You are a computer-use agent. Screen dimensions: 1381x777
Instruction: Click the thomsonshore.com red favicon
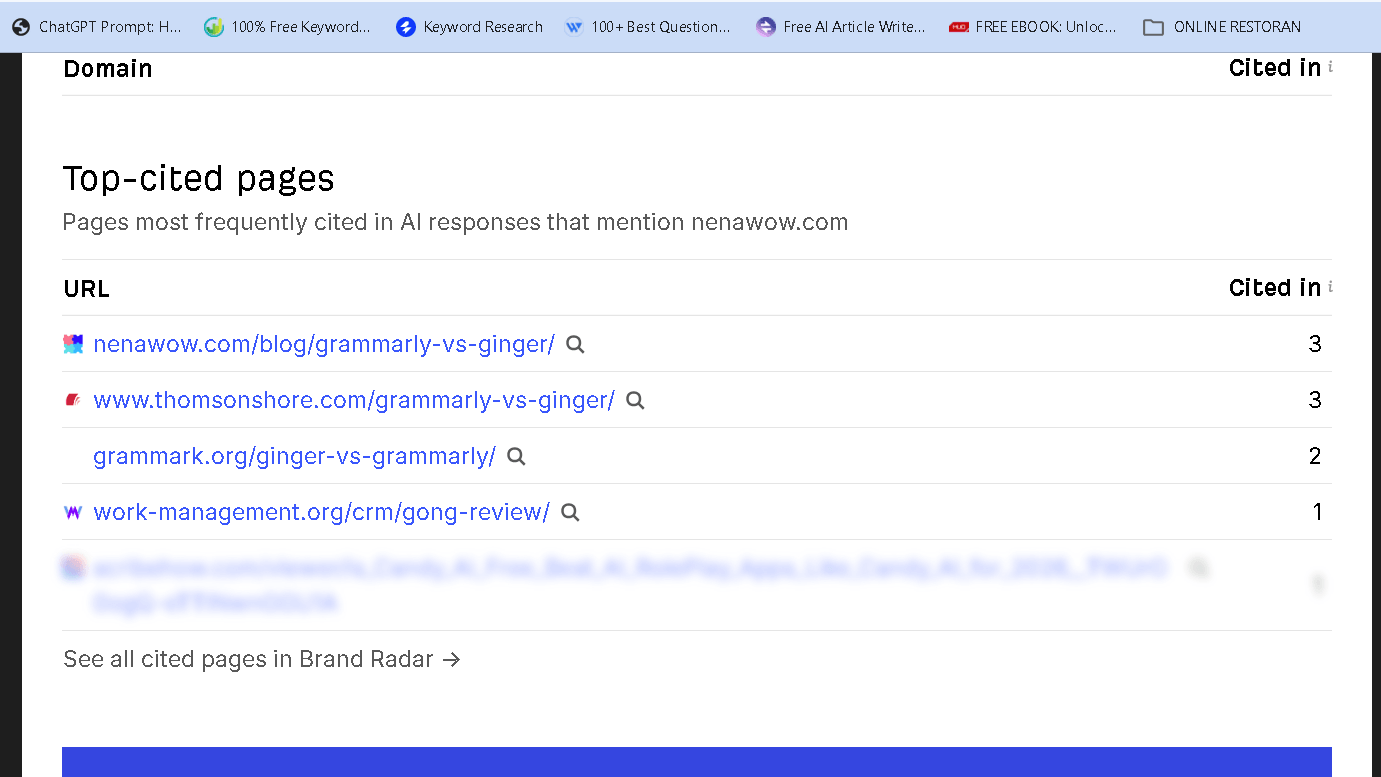tap(72, 400)
